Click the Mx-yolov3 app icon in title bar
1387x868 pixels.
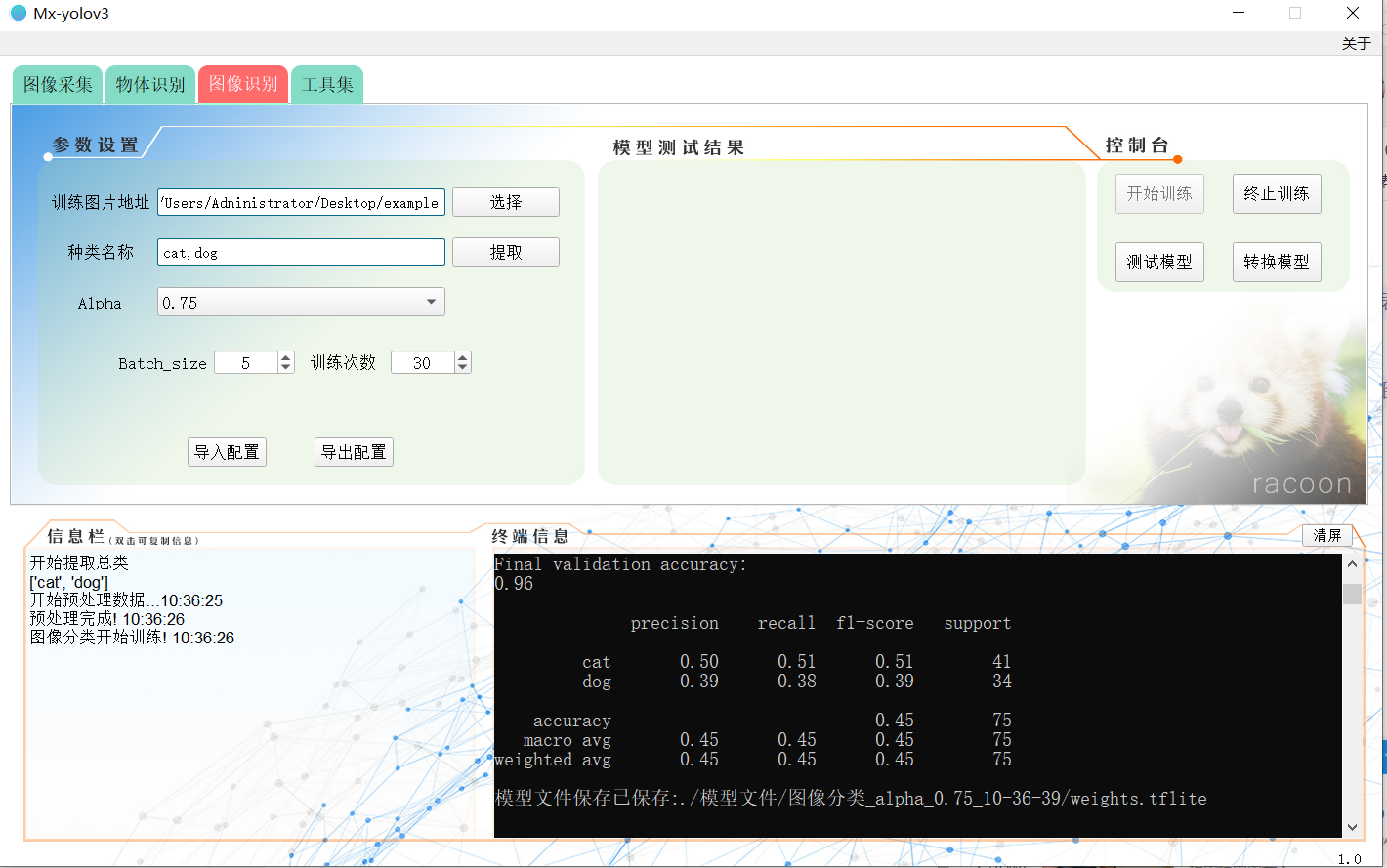point(19,14)
